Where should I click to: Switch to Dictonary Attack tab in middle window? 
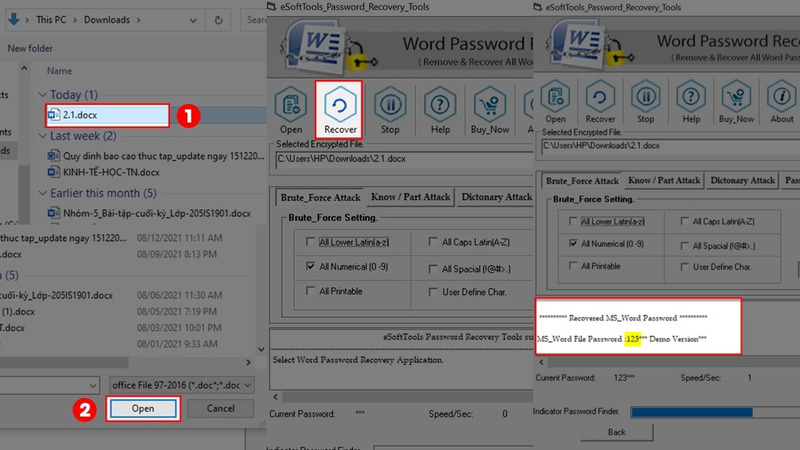496,197
